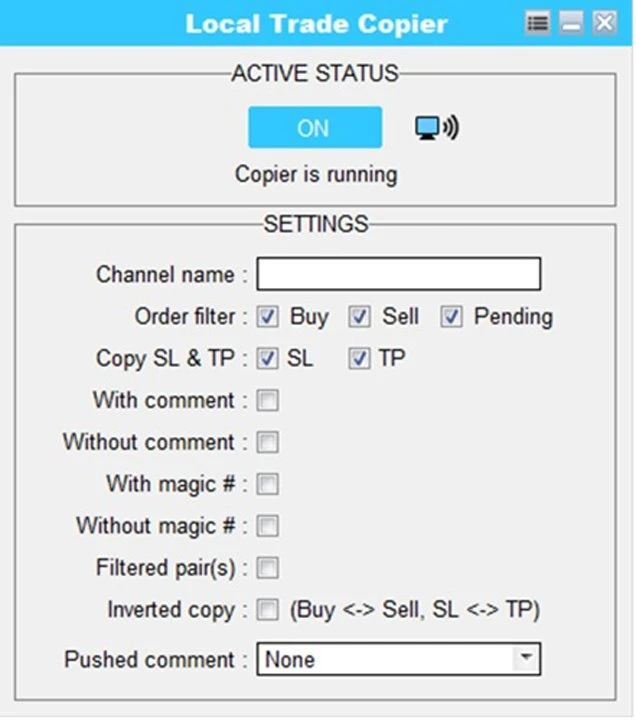Click the Pushed comment dropdown arrow
Viewport: 636px width, 720px height.
point(524,660)
